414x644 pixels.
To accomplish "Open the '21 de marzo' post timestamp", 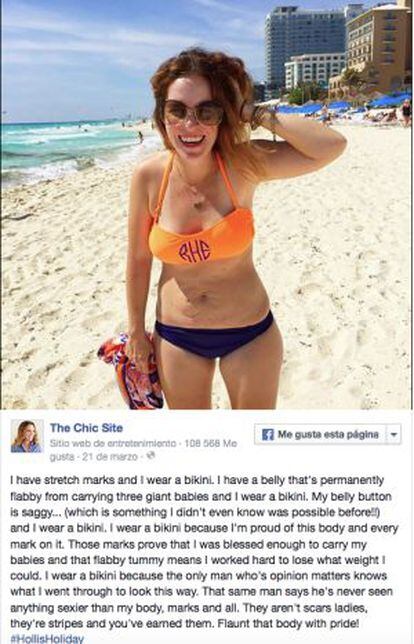I will pos(110,456).
